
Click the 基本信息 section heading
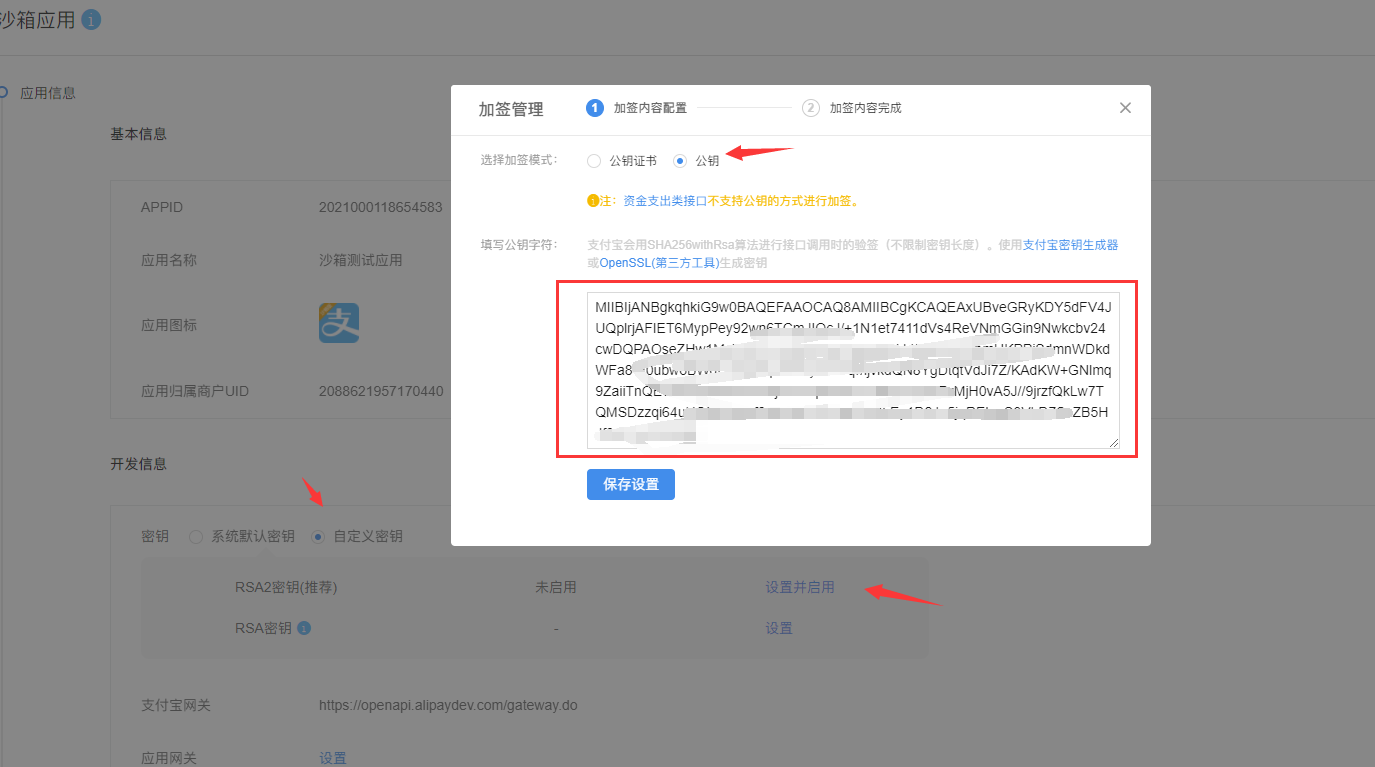(x=138, y=134)
